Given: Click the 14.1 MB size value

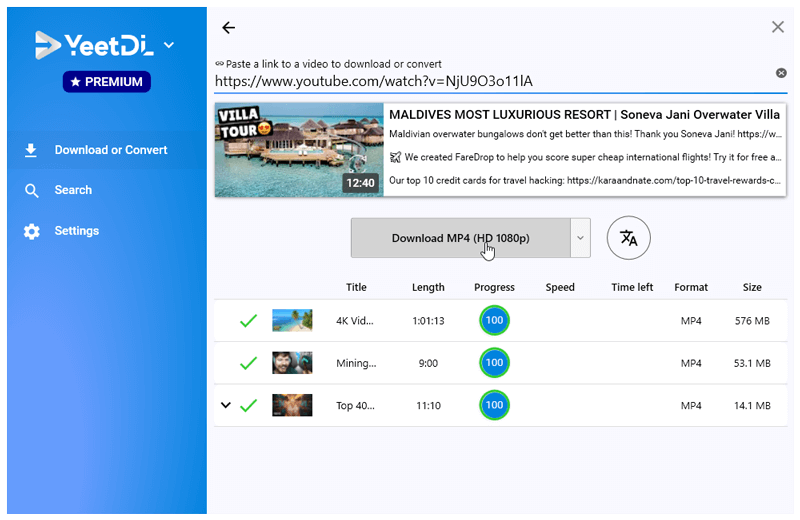Looking at the screenshot, I should (752, 406).
